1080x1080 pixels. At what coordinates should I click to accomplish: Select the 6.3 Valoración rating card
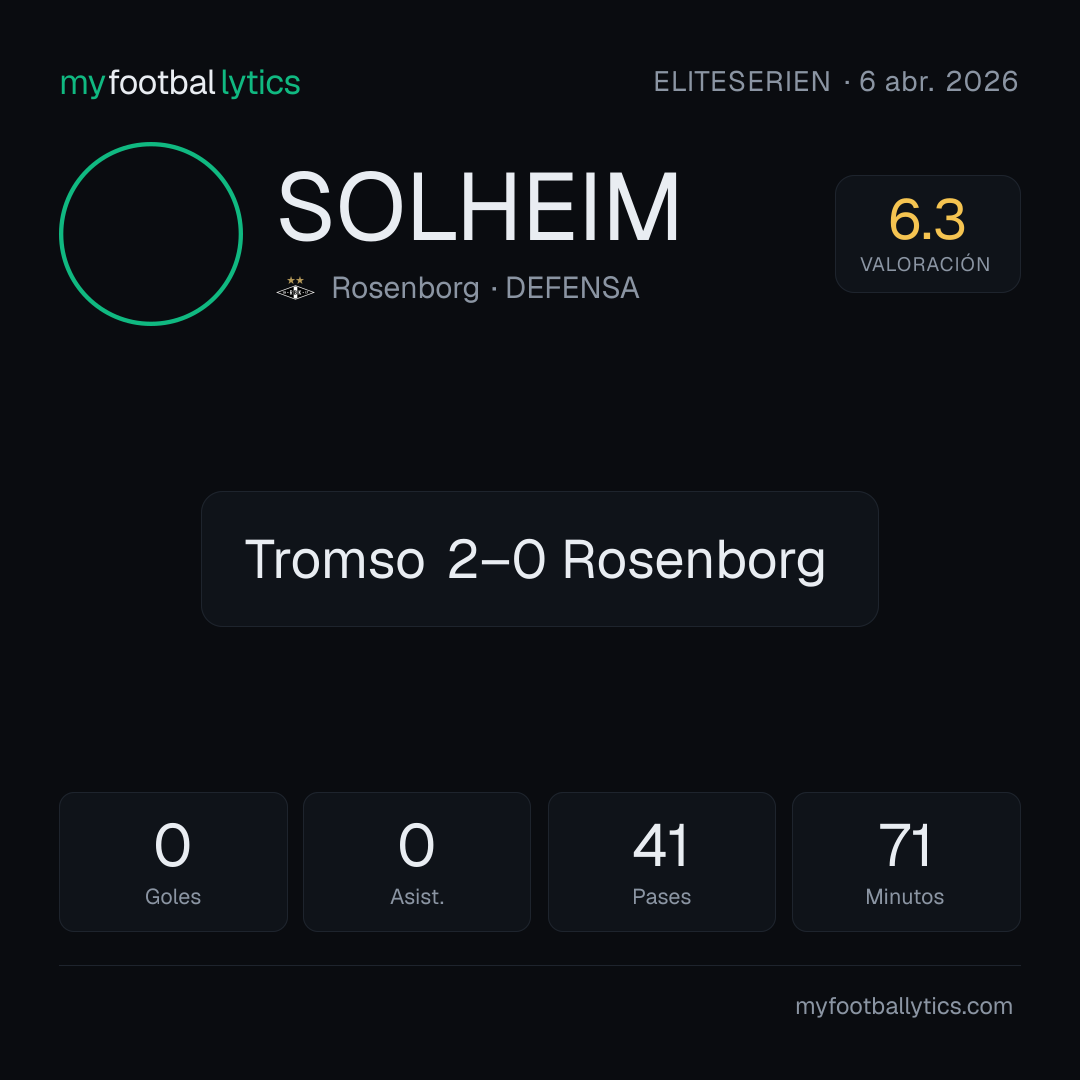[927, 233]
